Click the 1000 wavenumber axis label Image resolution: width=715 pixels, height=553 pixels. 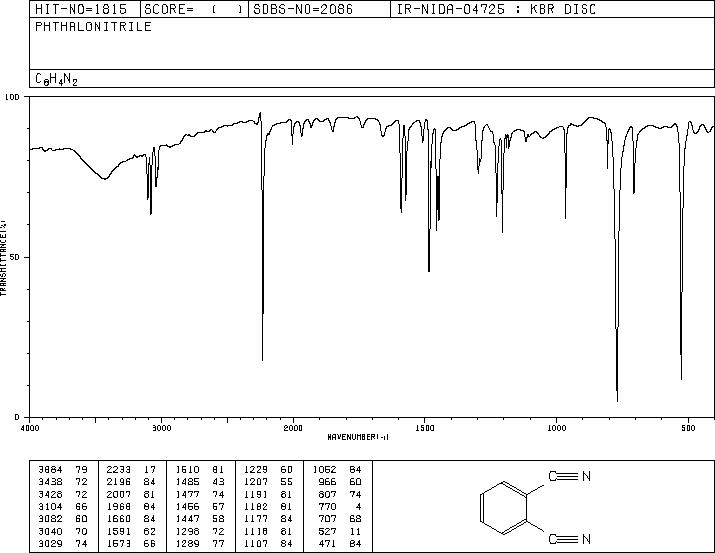pyautogui.click(x=556, y=428)
